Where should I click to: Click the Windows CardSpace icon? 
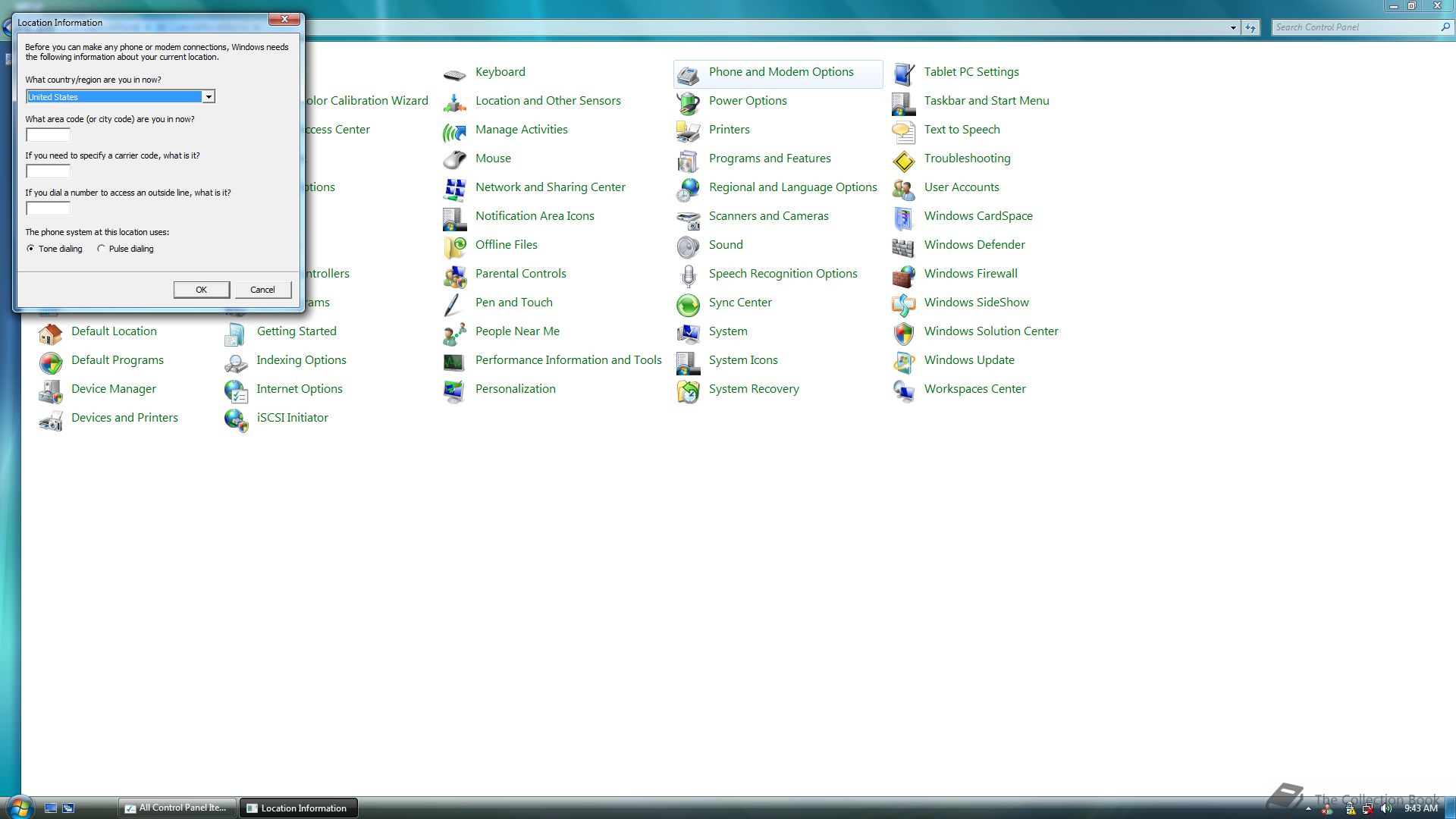pyautogui.click(x=903, y=218)
